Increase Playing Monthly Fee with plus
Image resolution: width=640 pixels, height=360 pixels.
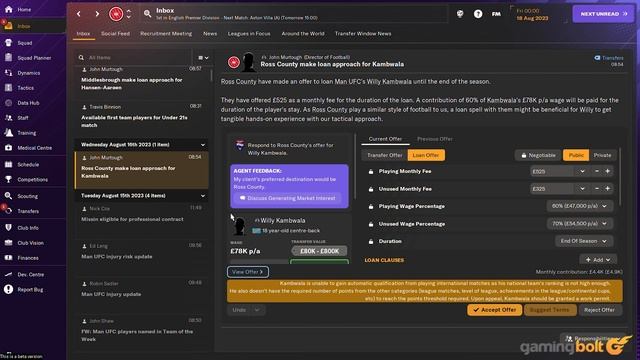[607, 171]
